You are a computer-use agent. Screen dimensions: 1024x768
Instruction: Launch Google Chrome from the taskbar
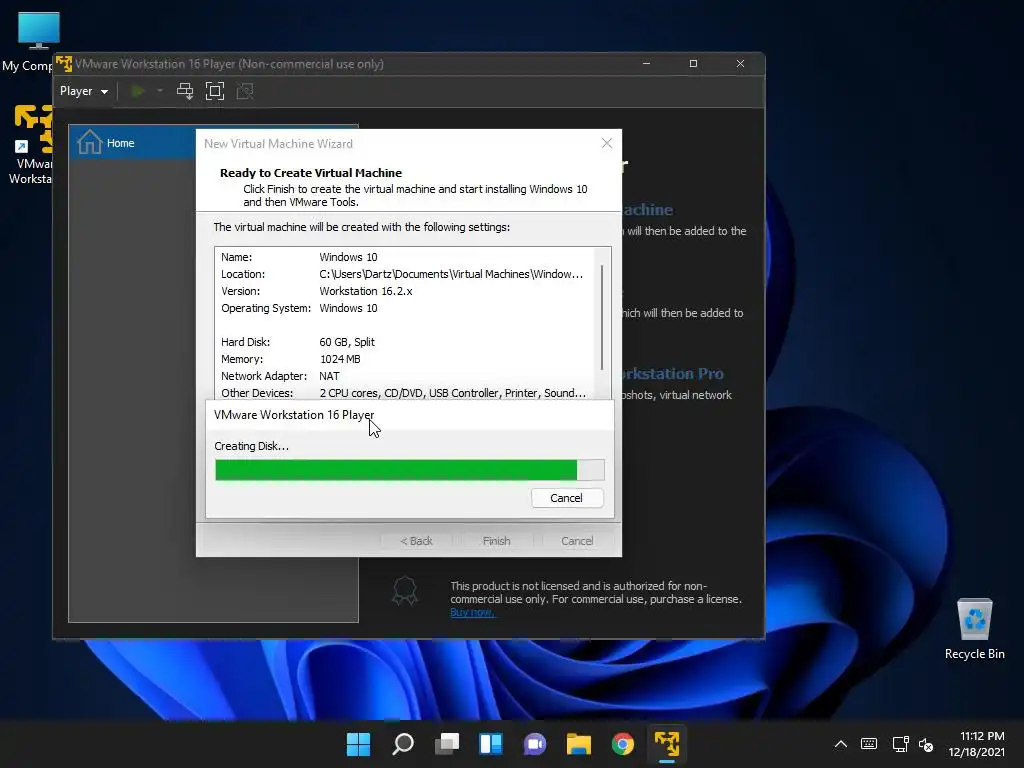623,744
